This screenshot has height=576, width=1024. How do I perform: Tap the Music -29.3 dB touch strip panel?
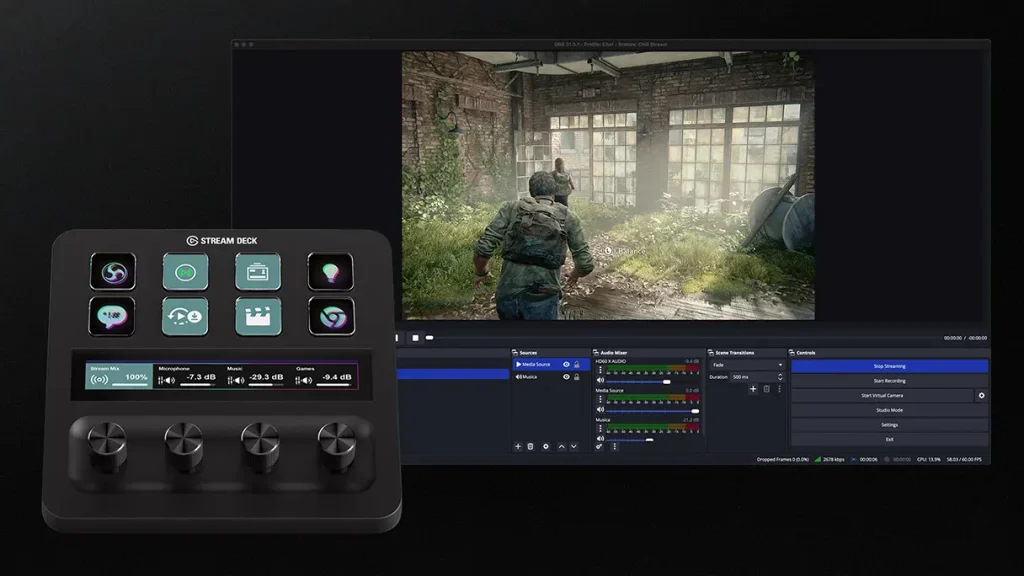pyautogui.click(x=256, y=376)
